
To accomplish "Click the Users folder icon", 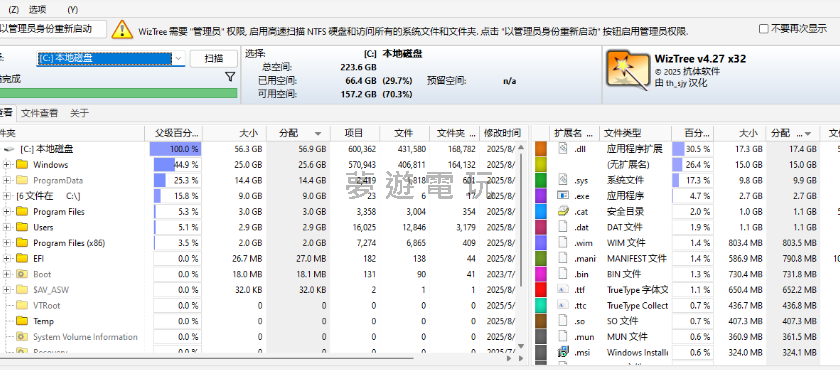I will (x=22, y=227).
